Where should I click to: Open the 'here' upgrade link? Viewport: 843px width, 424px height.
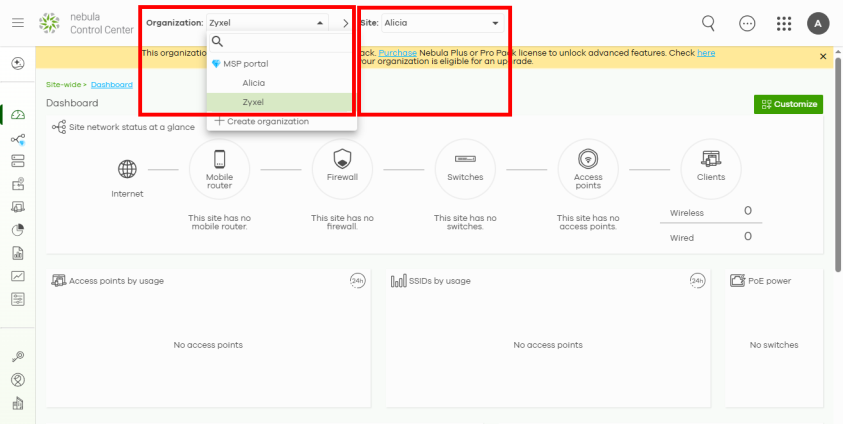(706, 53)
